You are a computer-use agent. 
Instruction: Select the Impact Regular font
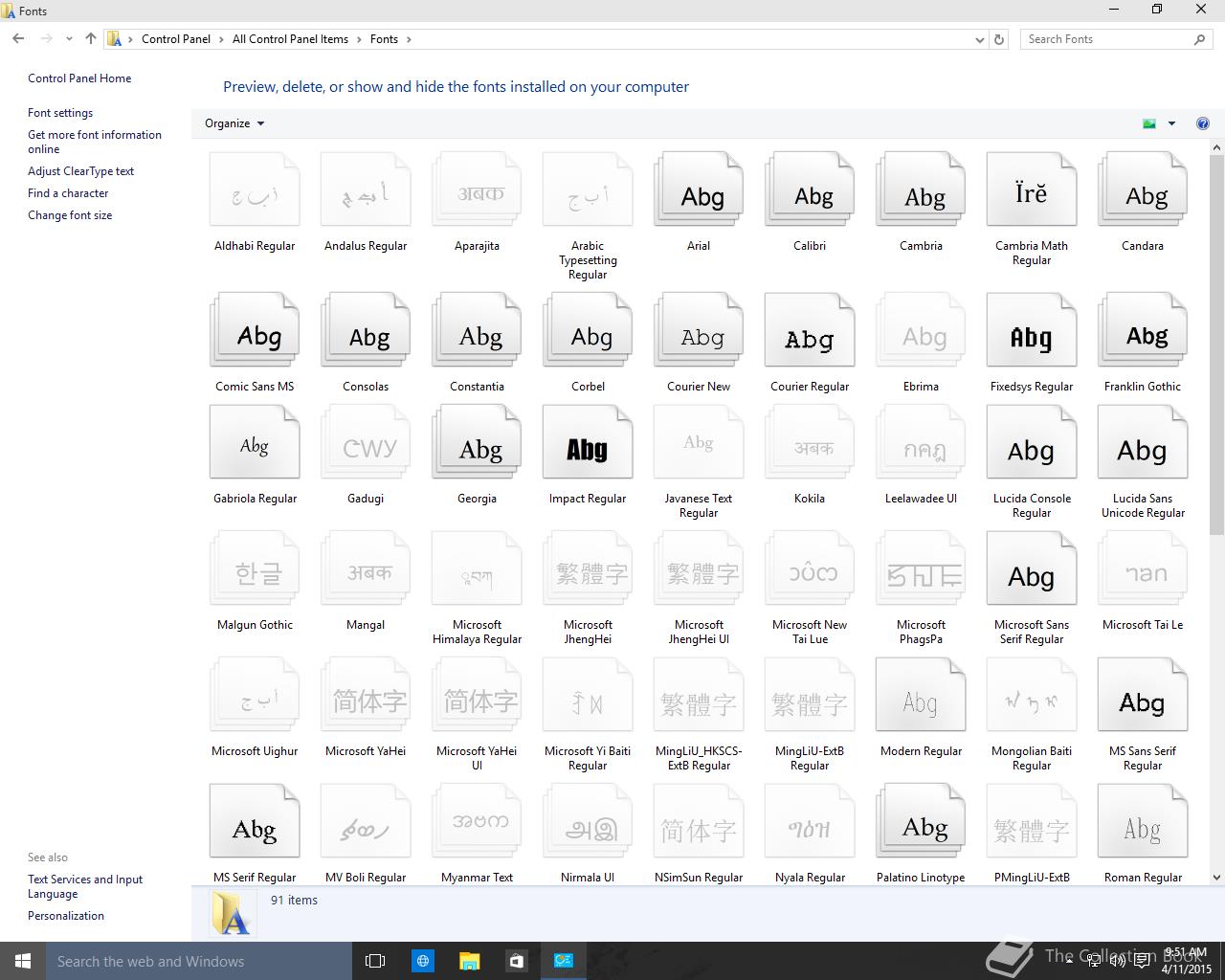[588, 442]
